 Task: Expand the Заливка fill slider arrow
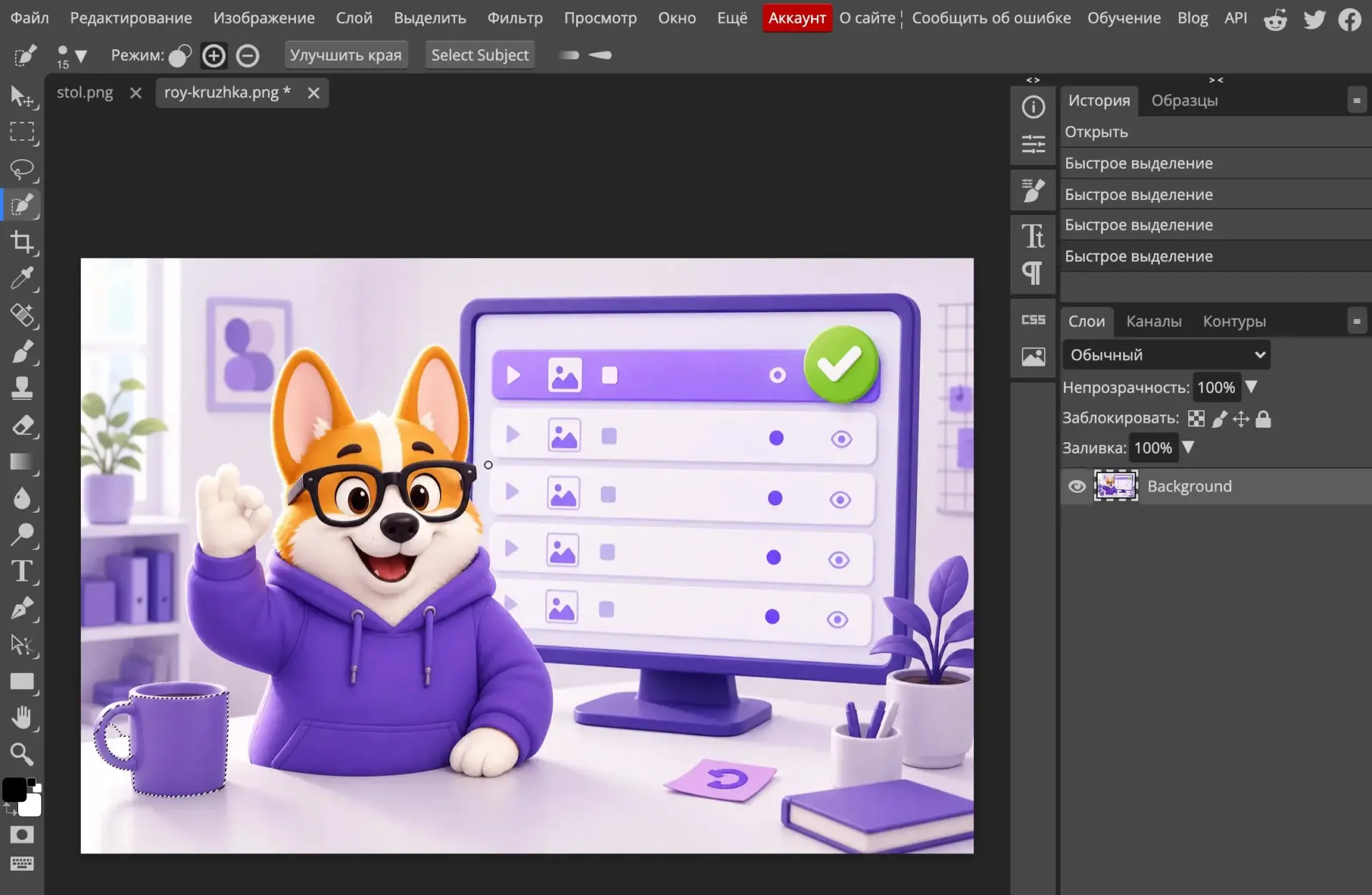coord(1188,448)
